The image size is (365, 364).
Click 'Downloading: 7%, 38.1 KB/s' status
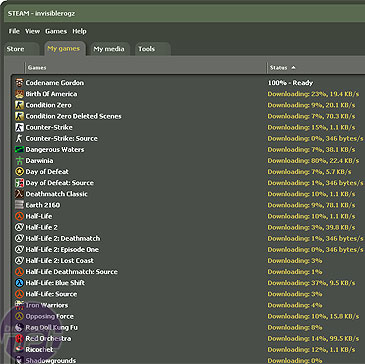tap(311, 150)
